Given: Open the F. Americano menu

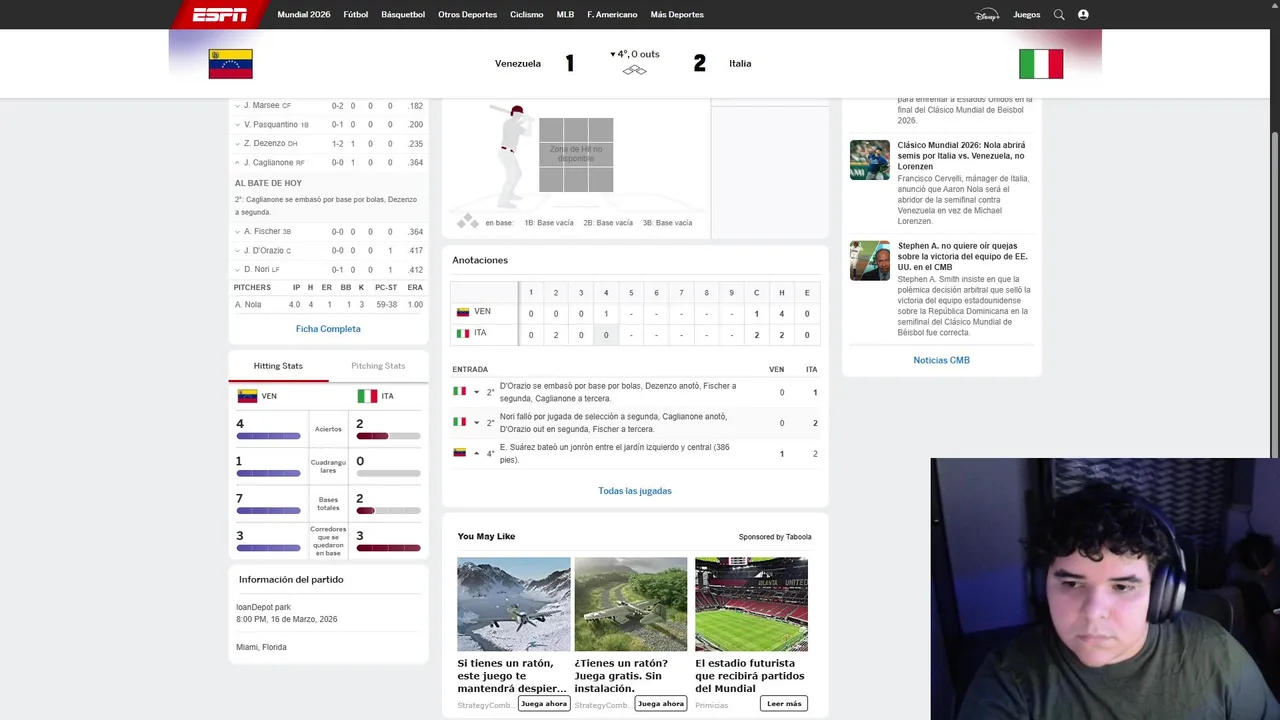Looking at the screenshot, I should (612, 15).
